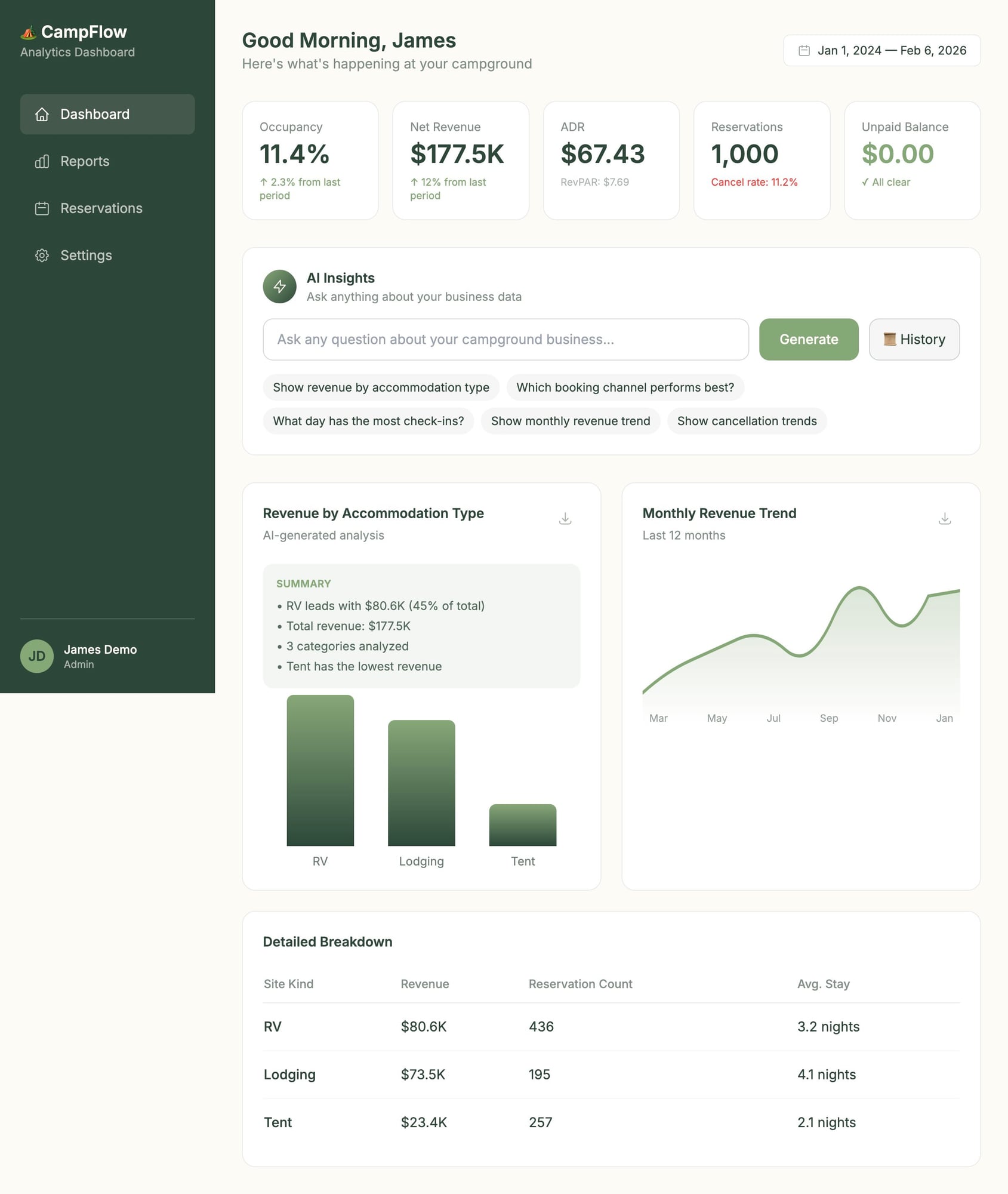Click the JD user avatar
The width and height of the screenshot is (1008, 1194).
click(37, 656)
